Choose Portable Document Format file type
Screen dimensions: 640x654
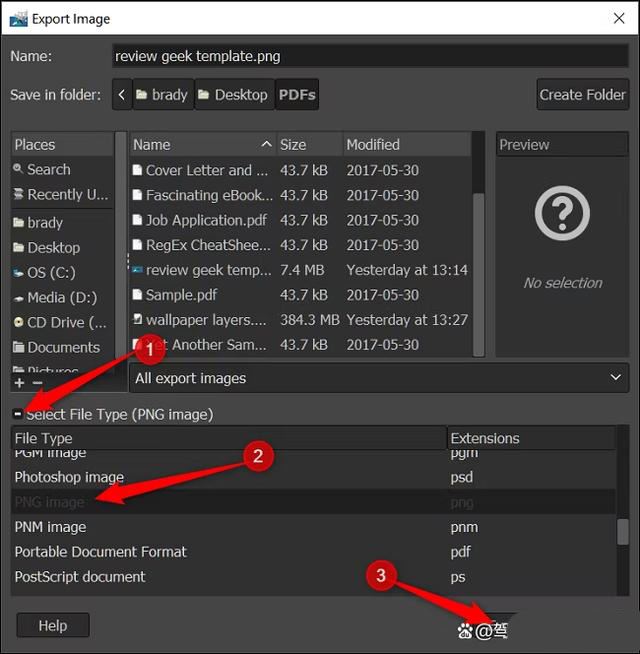point(100,552)
